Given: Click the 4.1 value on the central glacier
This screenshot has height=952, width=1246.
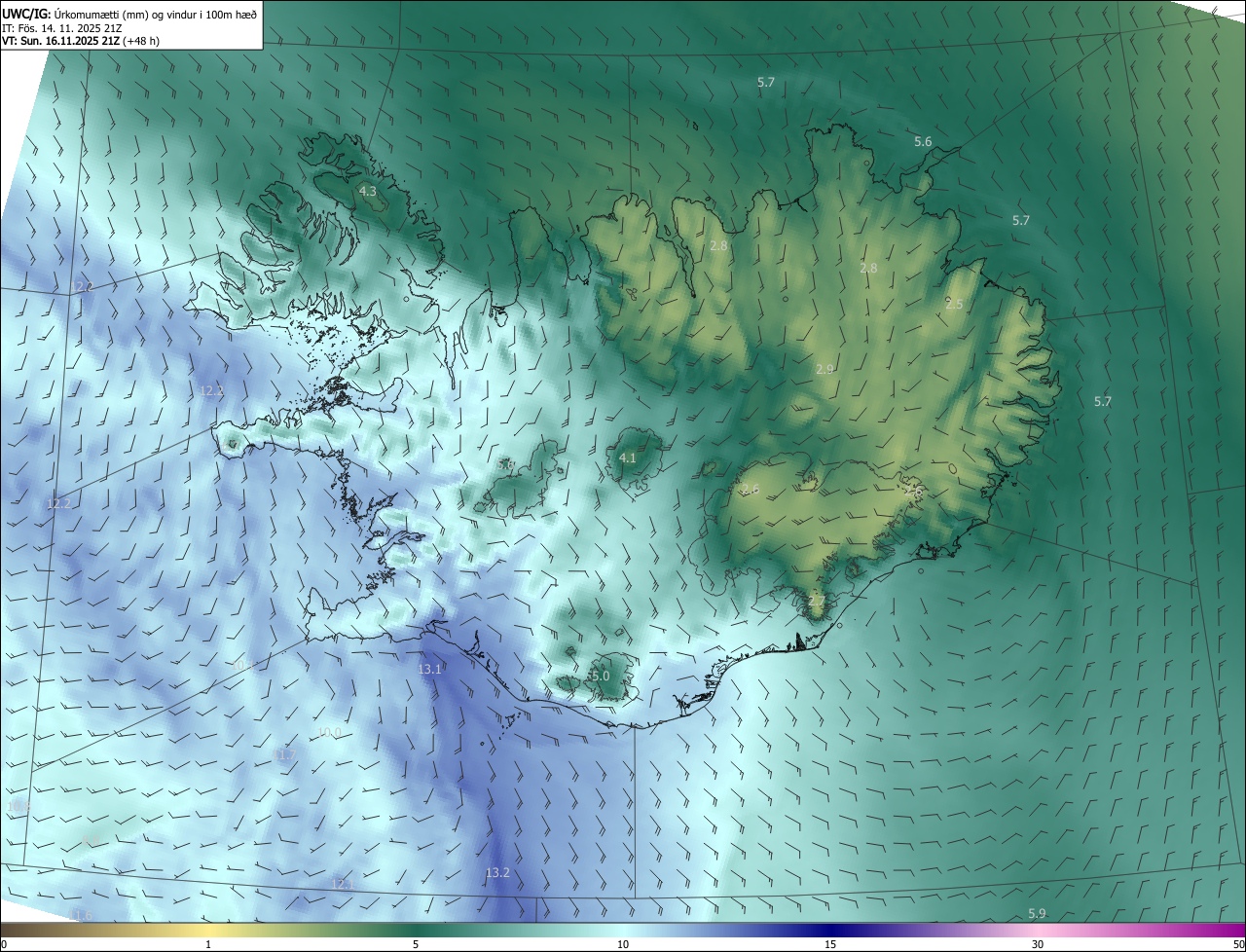Looking at the screenshot, I should click(628, 458).
